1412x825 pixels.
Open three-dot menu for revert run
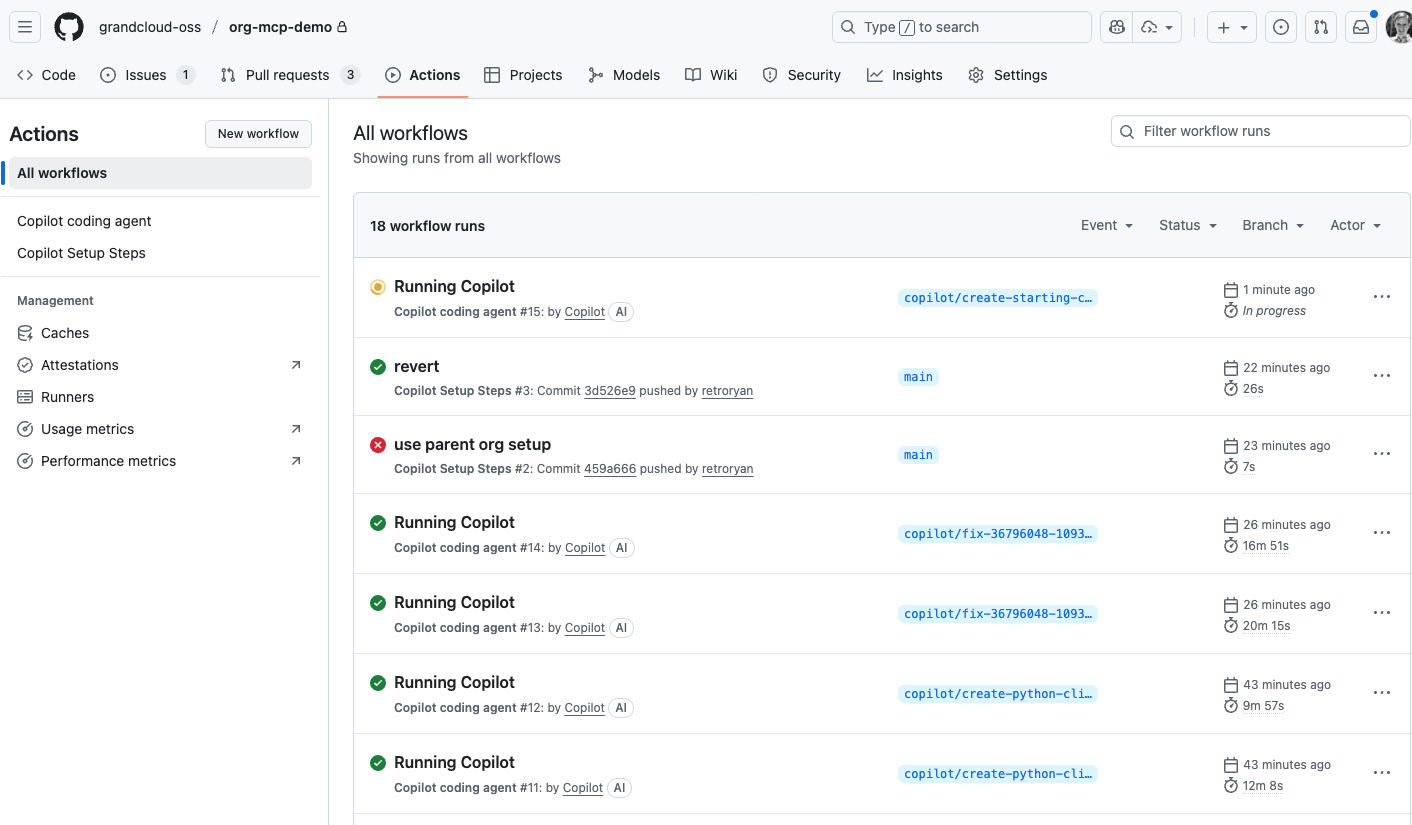pos(1382,376)
